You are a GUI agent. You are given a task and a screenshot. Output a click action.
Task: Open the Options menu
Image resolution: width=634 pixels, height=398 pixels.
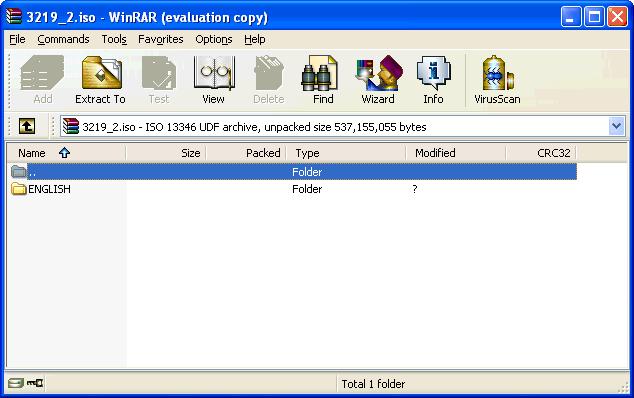214,39
